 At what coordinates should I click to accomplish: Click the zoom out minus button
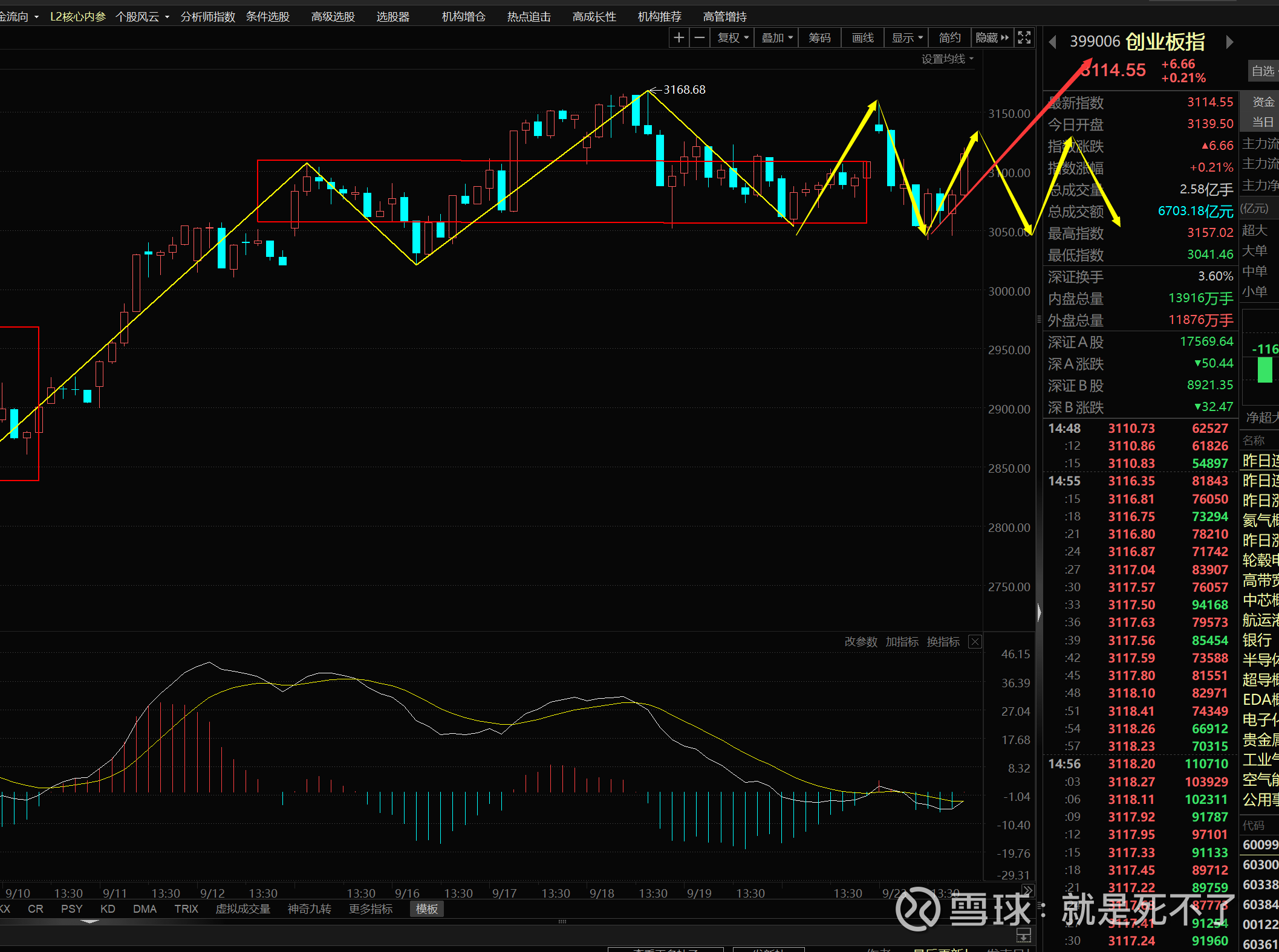click(700, 38)
